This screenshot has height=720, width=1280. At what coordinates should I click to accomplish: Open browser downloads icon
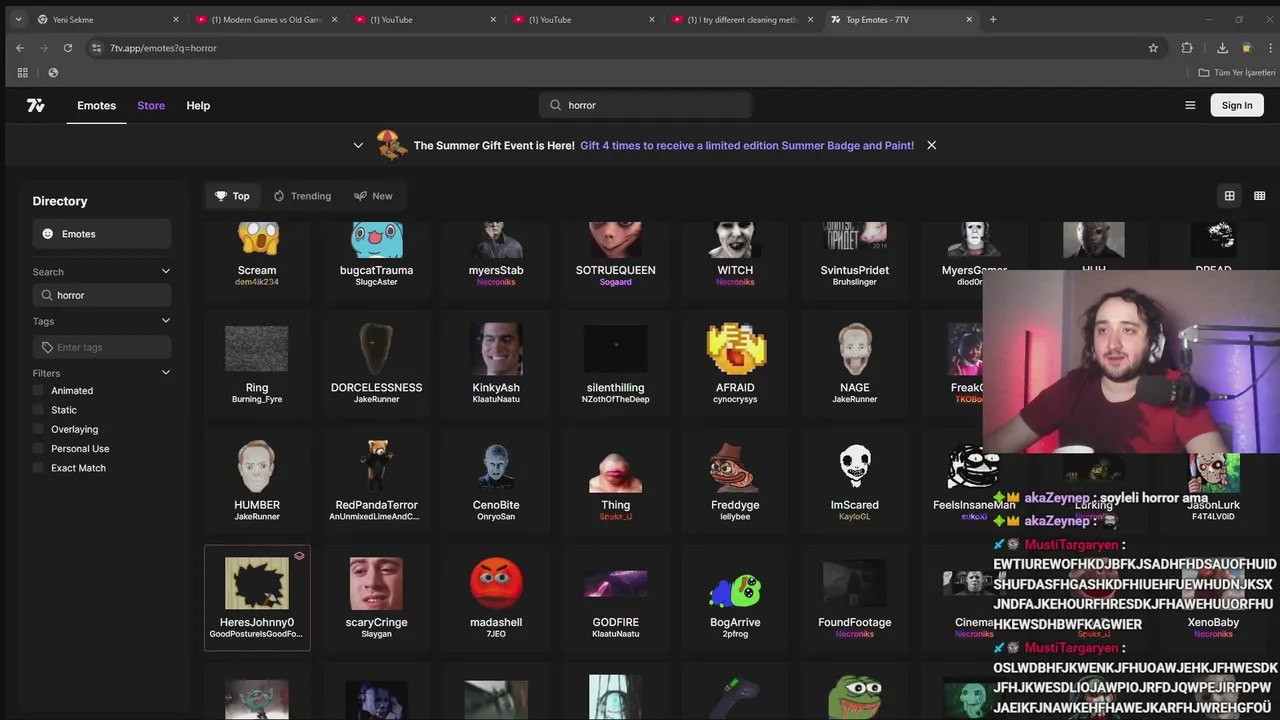click(x=1222, y=48)
